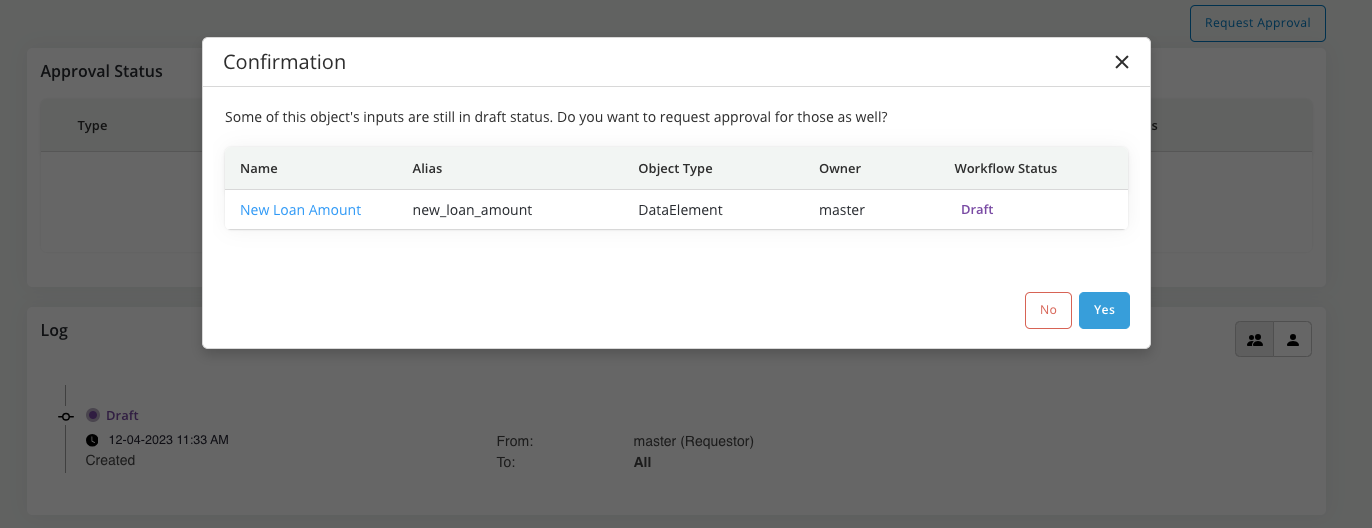Click the Alias column header
The width and height of the screenshot is (1372, 528).
427,168
